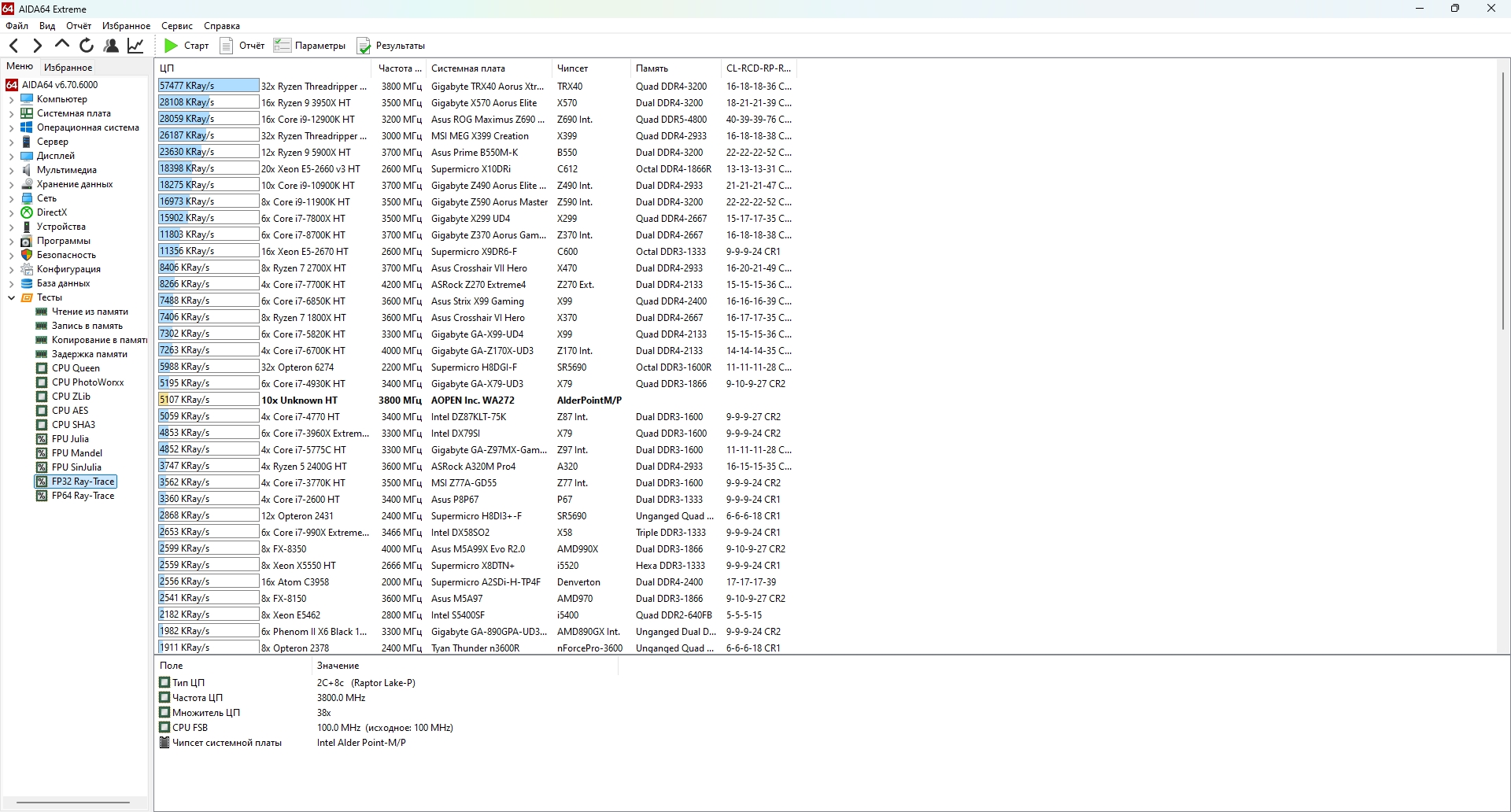Select the 57477 KRay/s result bar
This screenshot has height=812, width=1511.
click(209, 86)
